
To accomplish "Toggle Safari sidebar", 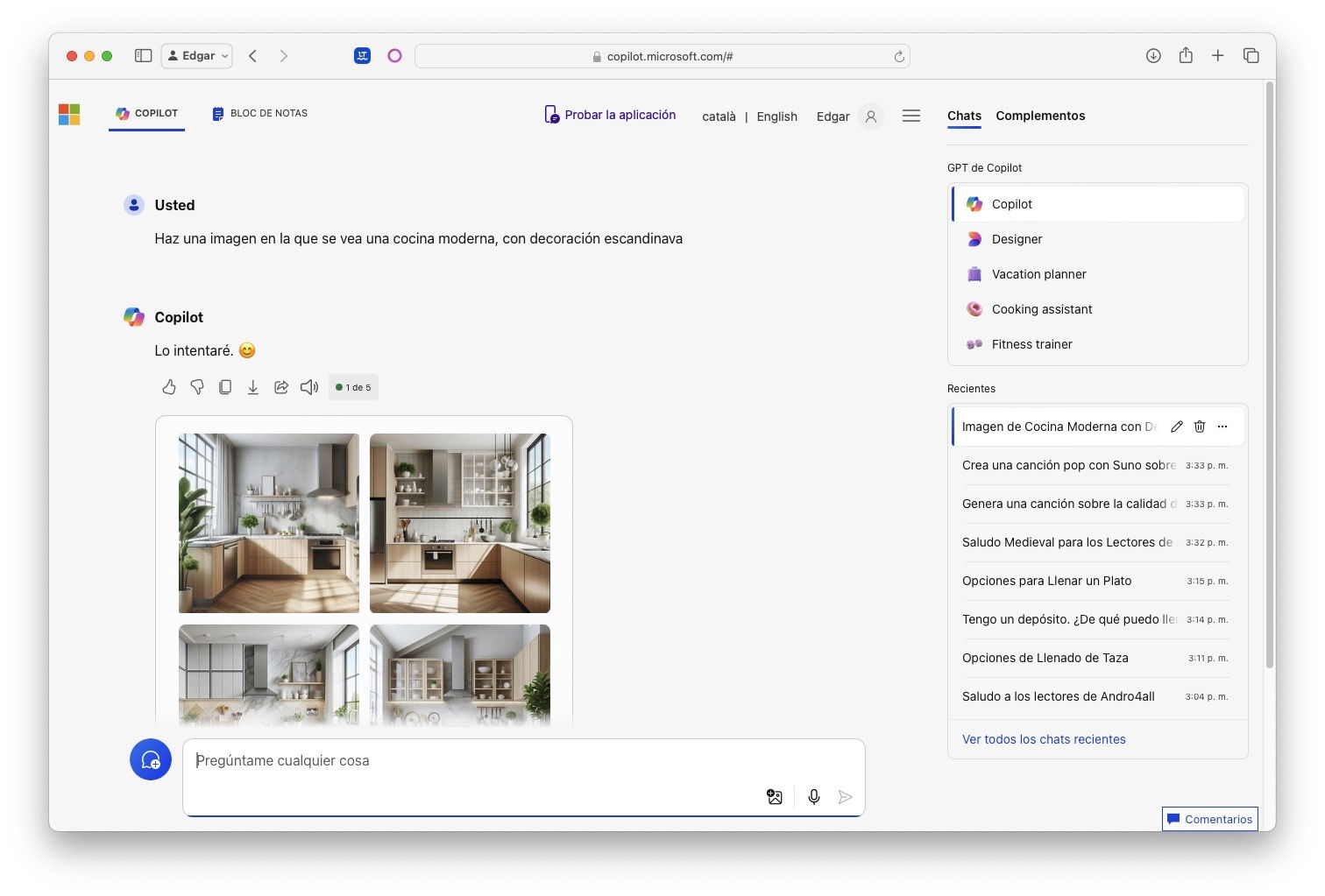I will click(143, 55).
